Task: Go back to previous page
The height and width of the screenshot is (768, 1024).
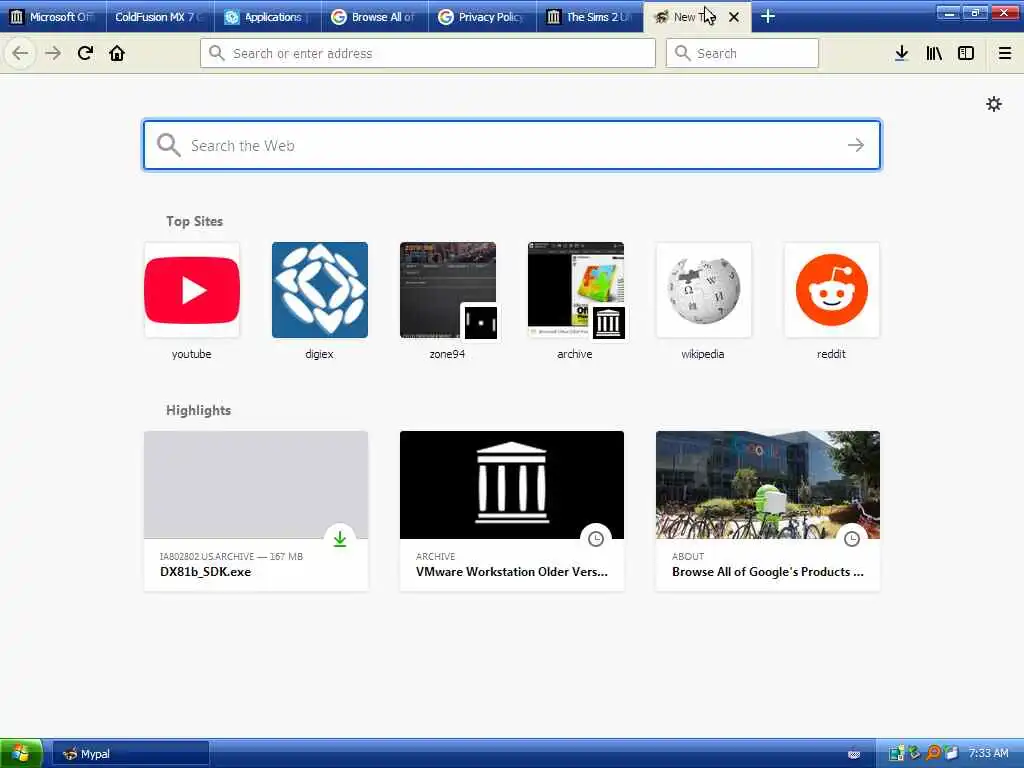Action: click(x=20, y=53)
